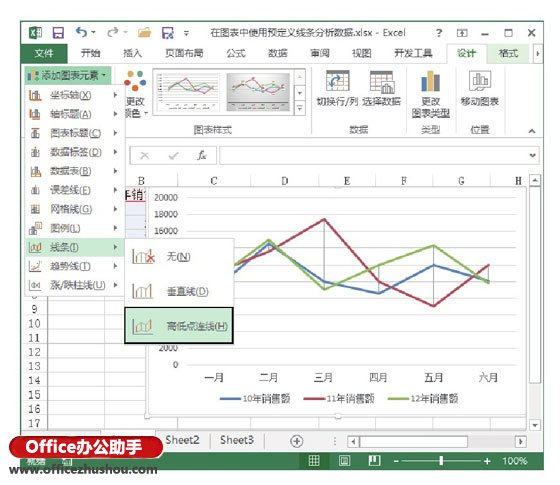Open the Sheet2 worksheet tab
The width and height of the screenshot is (560, 485).
point(182,440)
